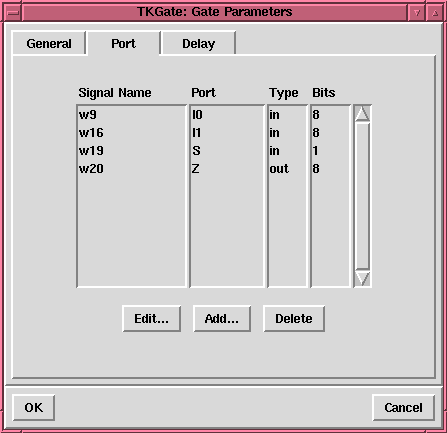447x433 pixels.
Task: Click the Edit... button
Action: [152, 319]
